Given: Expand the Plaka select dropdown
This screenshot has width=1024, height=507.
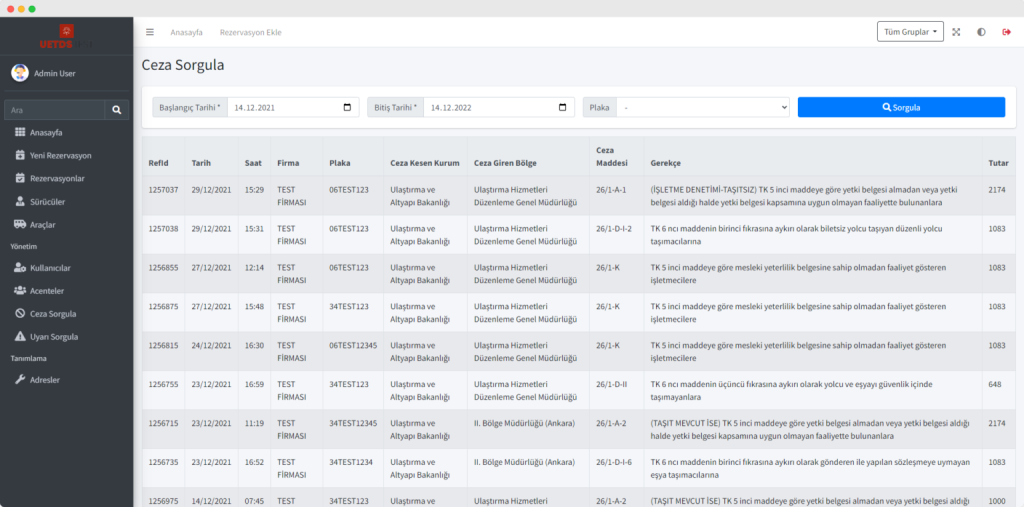Looking at the screenshot, I should tap(703, 107).
